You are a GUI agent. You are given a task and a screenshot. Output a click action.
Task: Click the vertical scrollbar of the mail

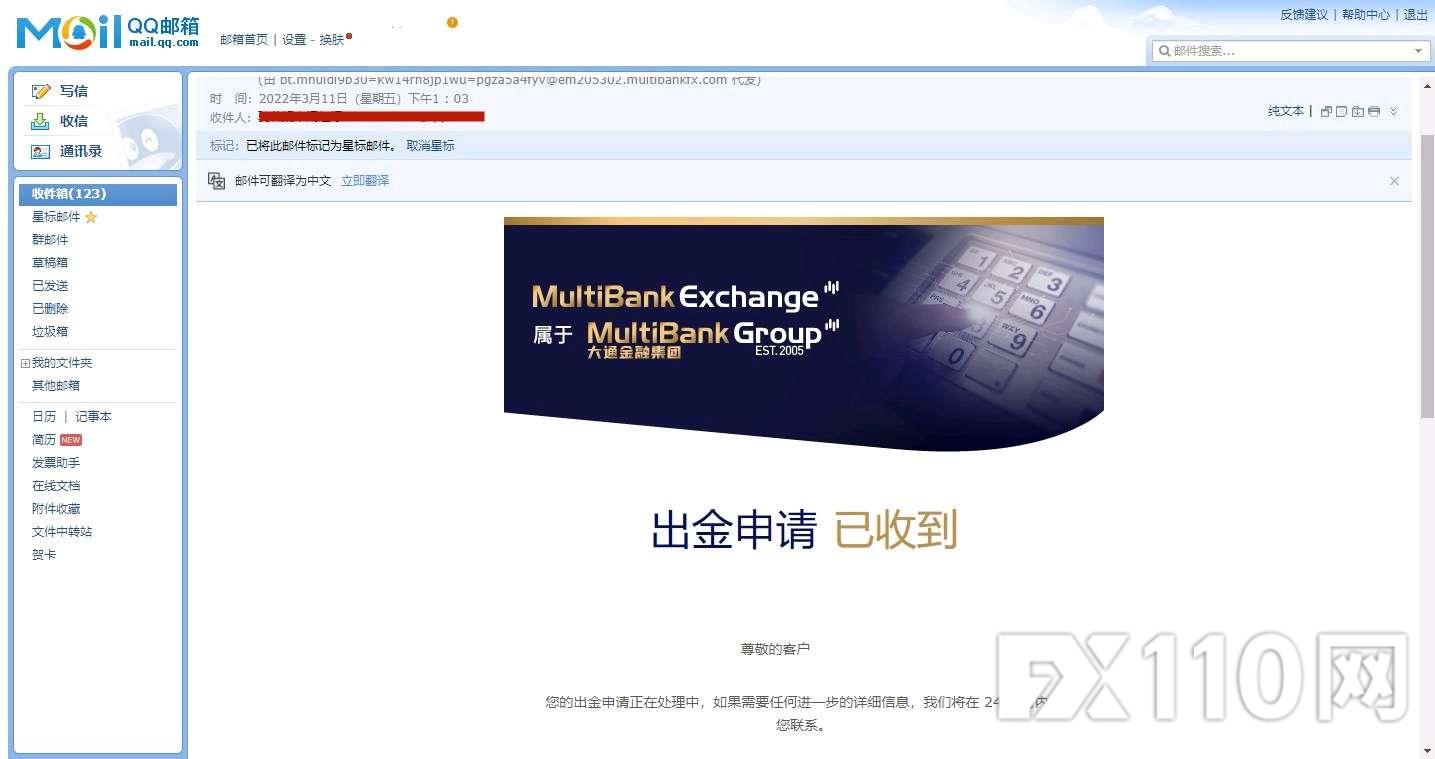point(1427,275)
